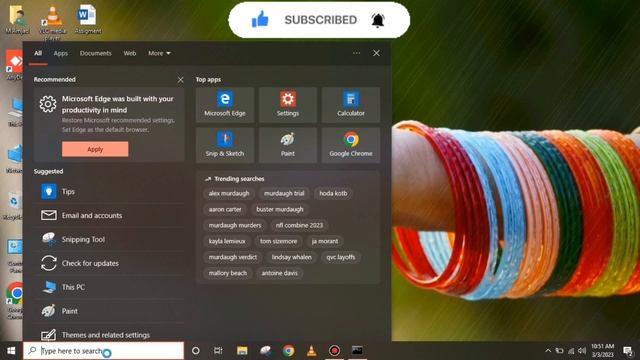Viewport: 640px width, 360px height.
Task: Switch to the All search tab
Action: coord(38,53)
